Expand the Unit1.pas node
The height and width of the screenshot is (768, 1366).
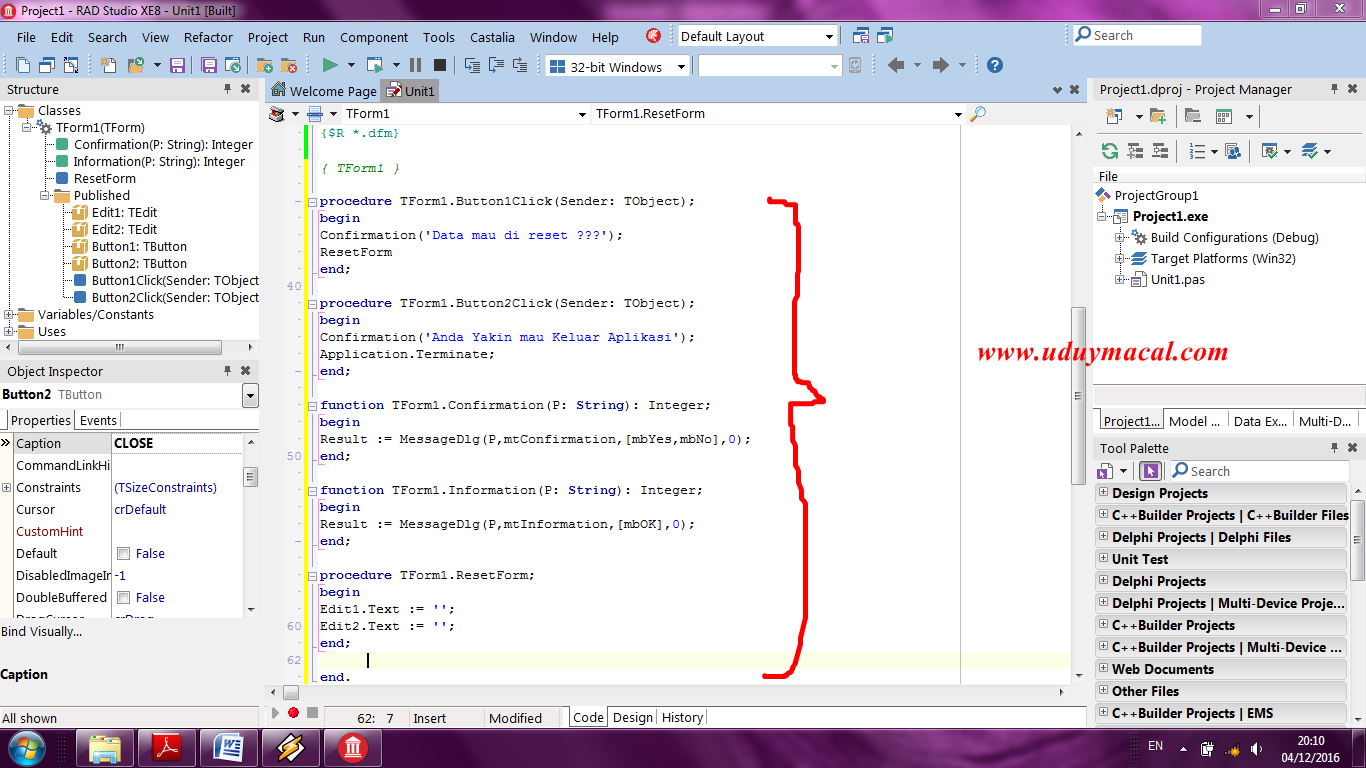click(x=1120, y=280)
